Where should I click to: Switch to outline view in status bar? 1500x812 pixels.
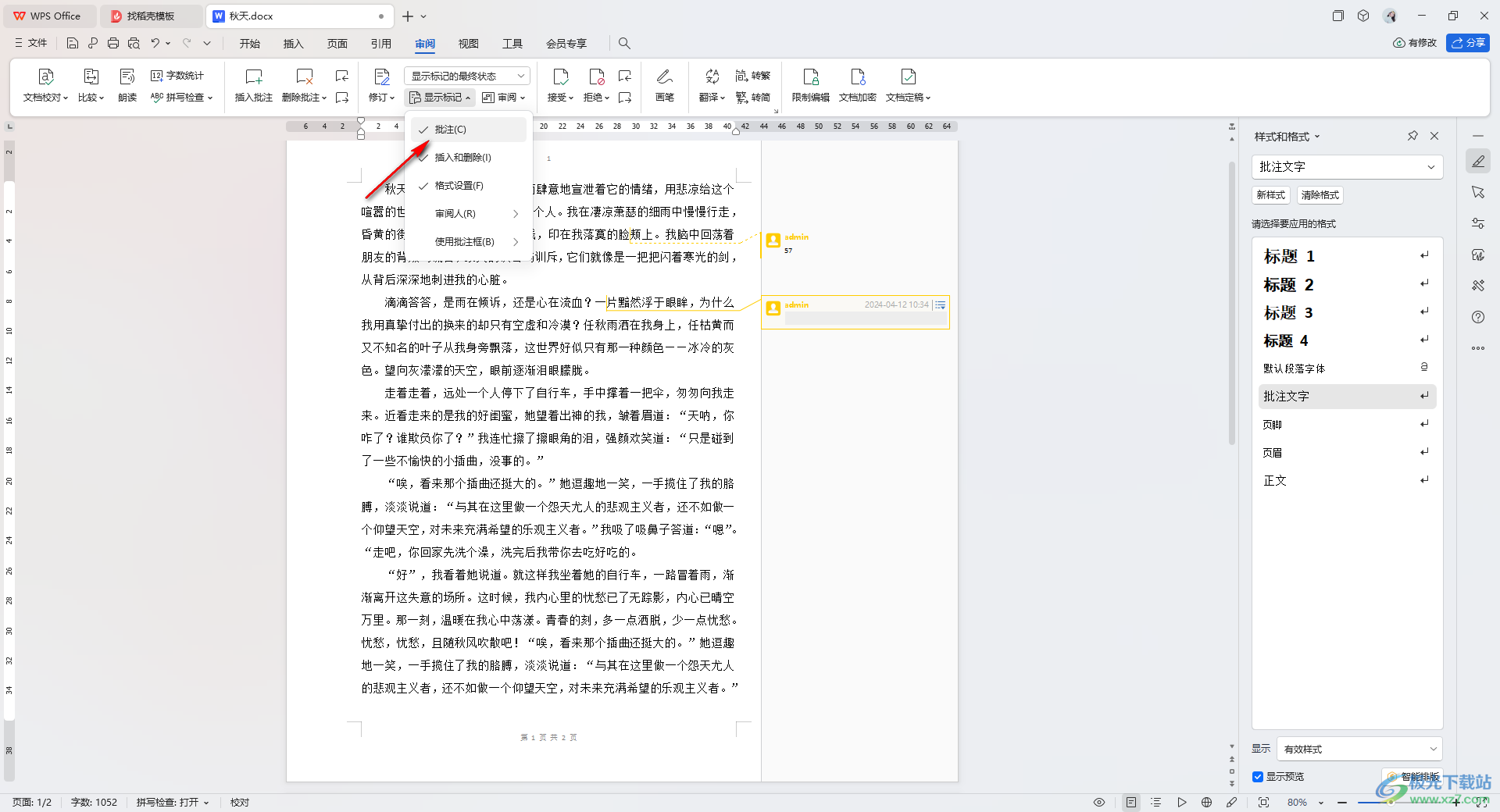pos(1156,803)
